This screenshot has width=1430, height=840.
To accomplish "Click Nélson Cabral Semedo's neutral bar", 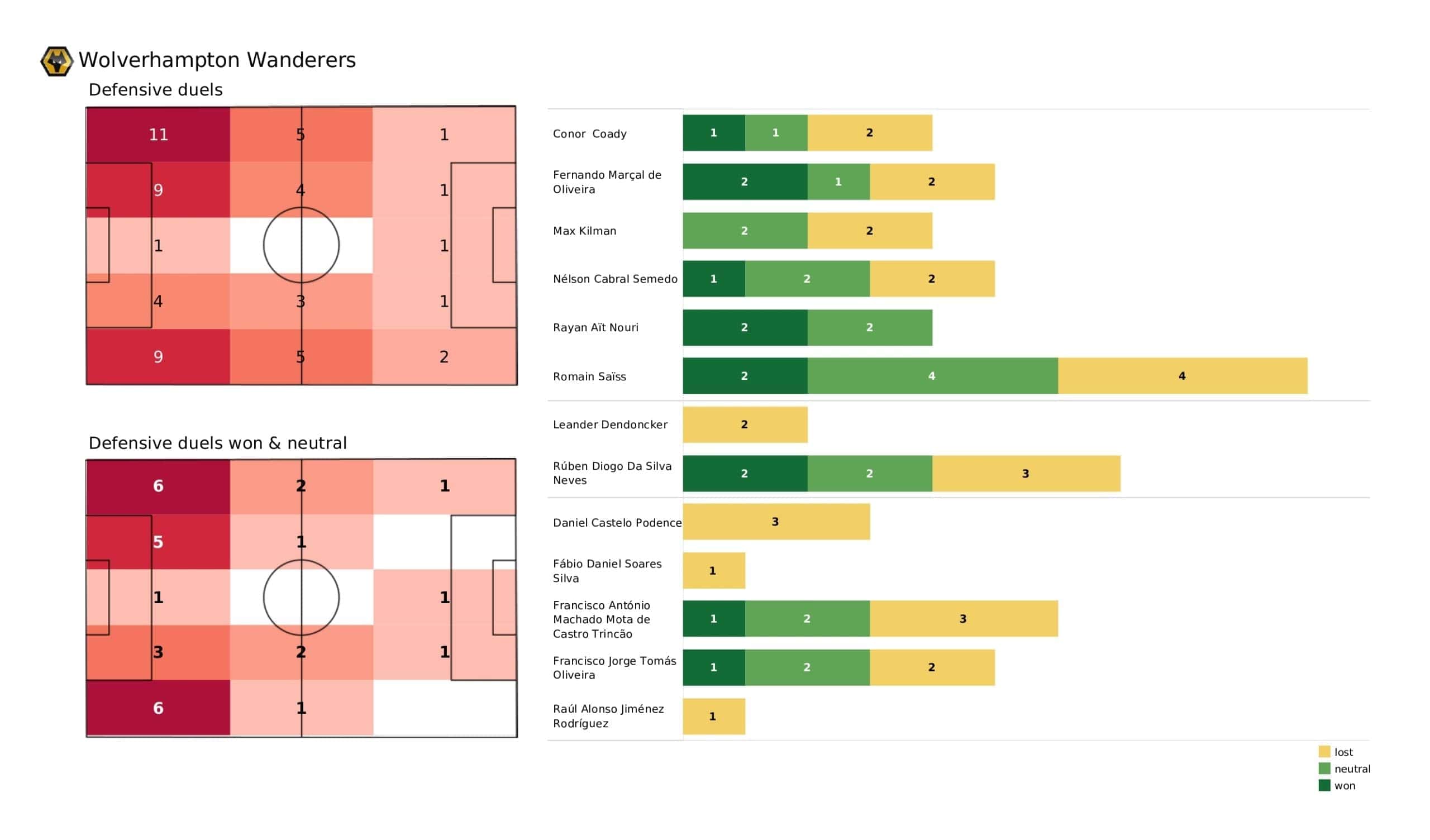I will [808, 279].
